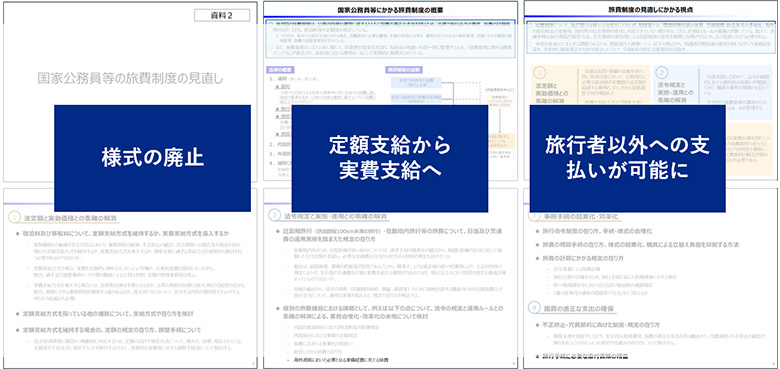The width and height of the screenshot is (780, 369).
Task: Click slide title 国家公務員等にかかる旅費制度の概要
Action: pyautogui.click(x=390, y=9)
